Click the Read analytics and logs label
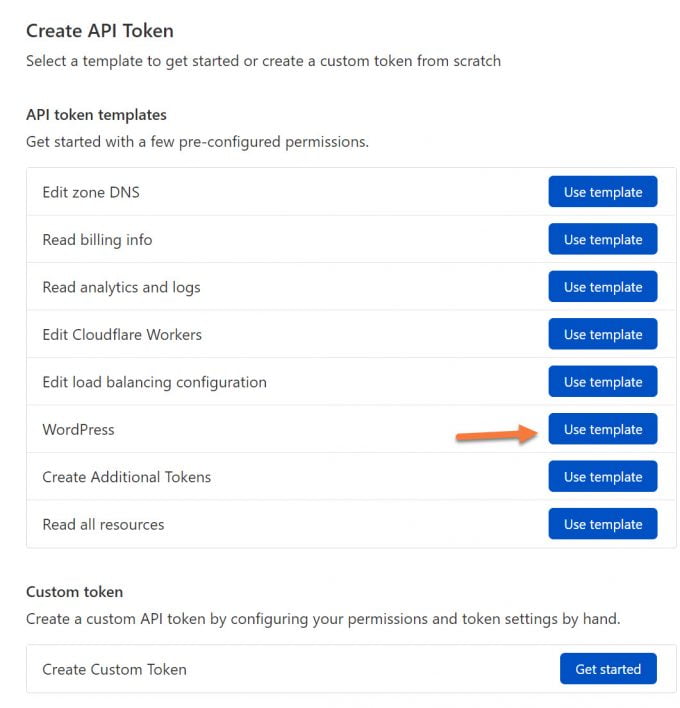The height and width of the screenshot is (708, 680). point(121,287)
